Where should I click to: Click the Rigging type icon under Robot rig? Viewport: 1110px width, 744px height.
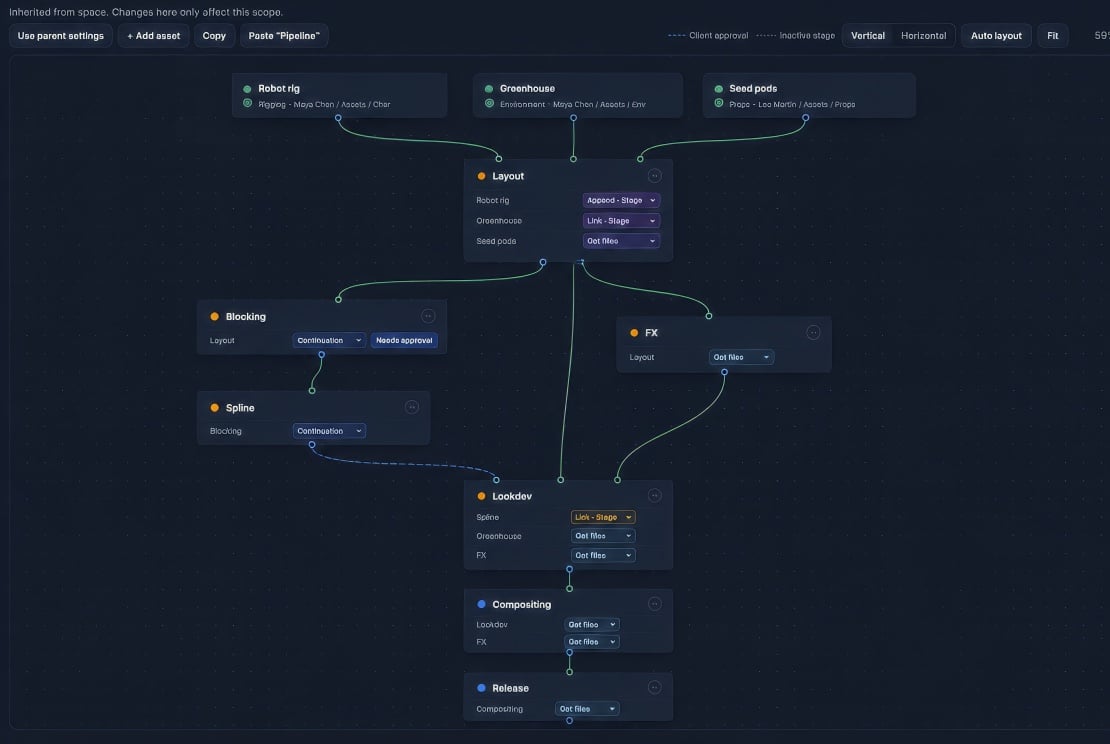(247, 103)
